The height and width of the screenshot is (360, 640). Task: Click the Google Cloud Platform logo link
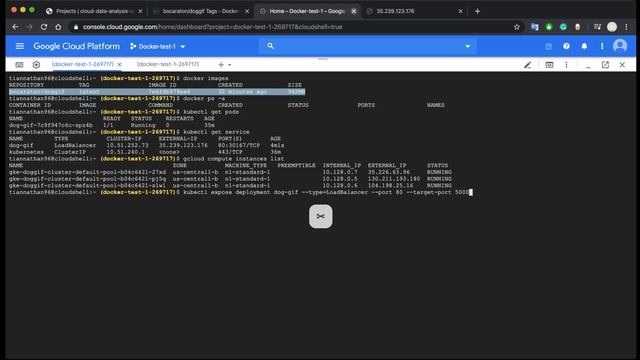coord(77,47)
